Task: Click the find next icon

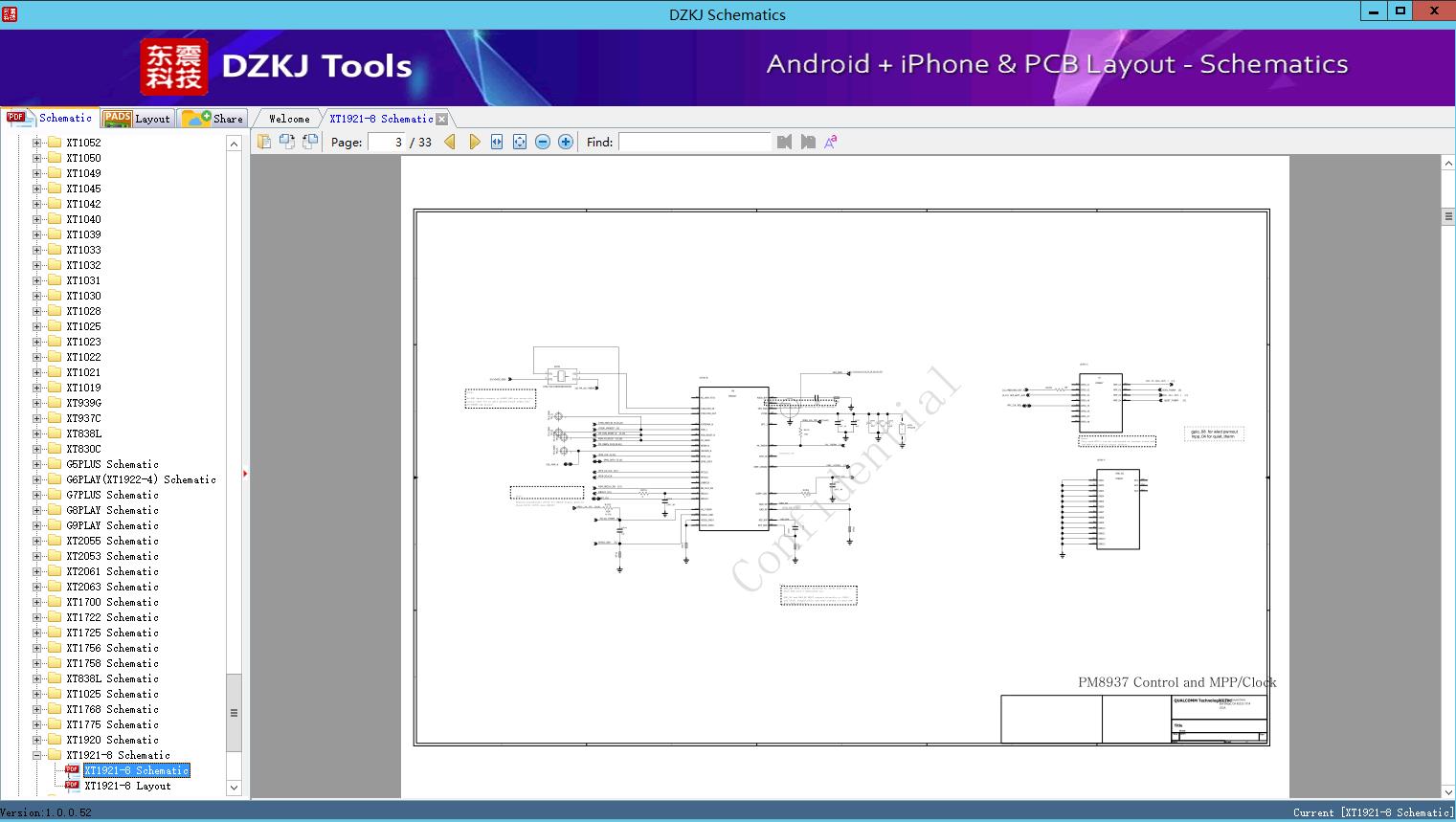Action: pos(808,142)
